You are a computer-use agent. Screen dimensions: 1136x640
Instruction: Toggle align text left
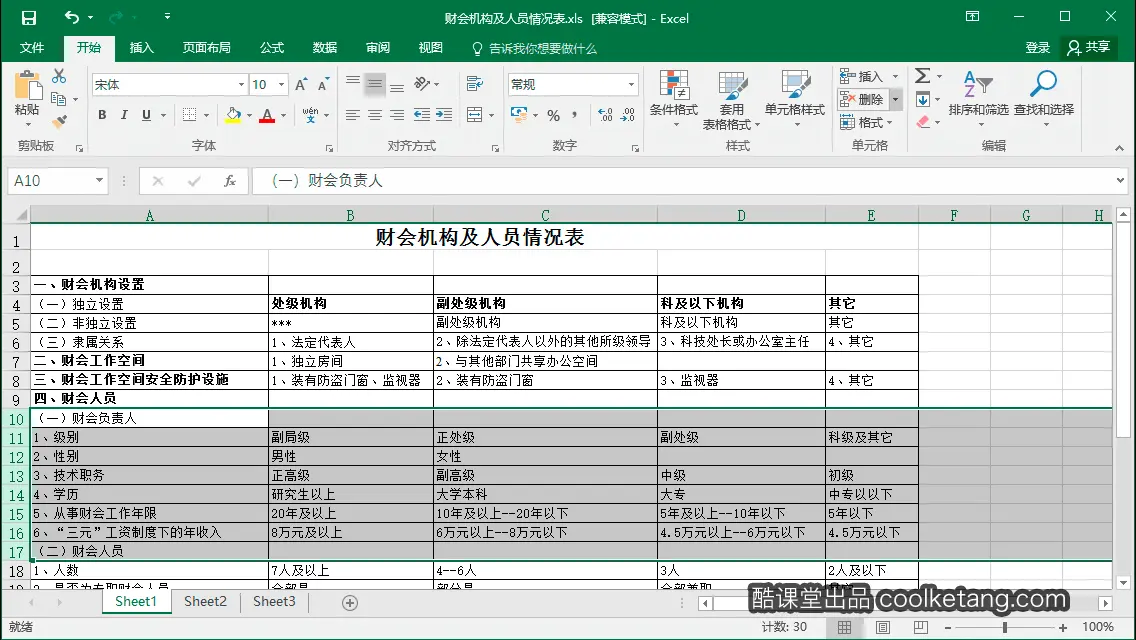[x=353, y=115]
